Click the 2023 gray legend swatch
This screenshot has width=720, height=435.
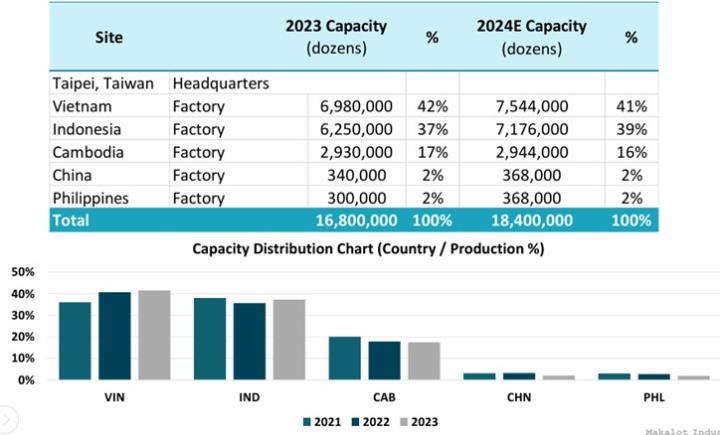[x=405, y=422]
